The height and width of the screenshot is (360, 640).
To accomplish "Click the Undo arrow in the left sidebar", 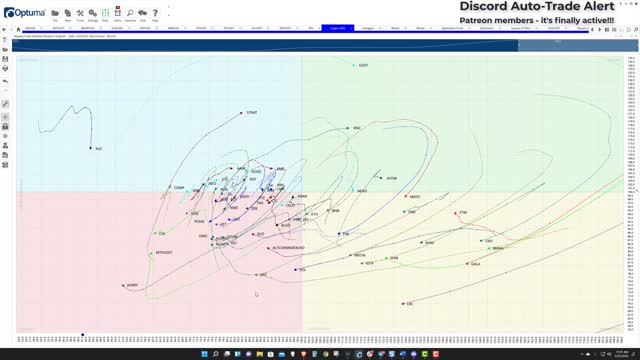I will (5, 81).
